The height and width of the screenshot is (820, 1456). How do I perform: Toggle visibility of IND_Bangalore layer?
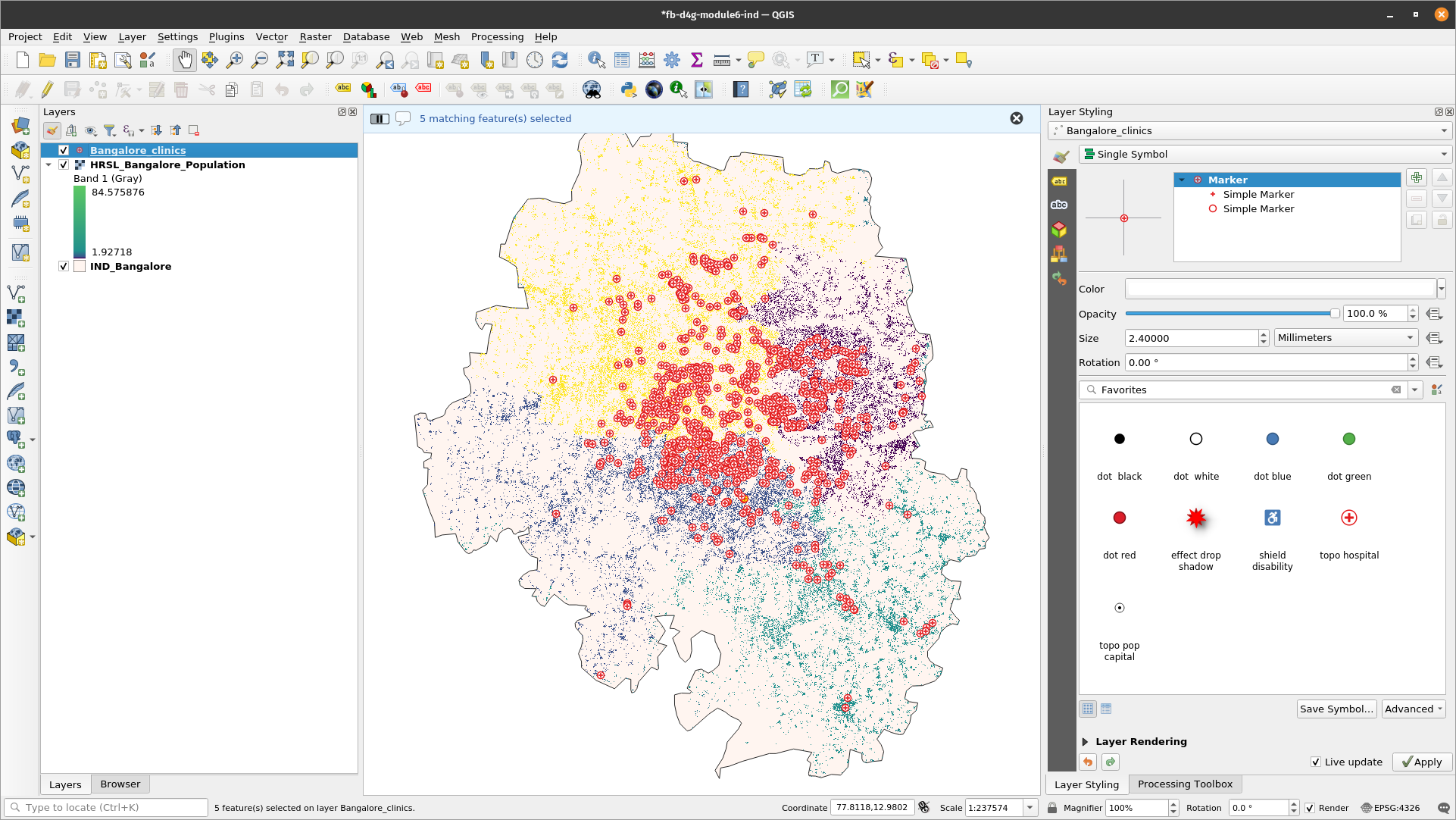click(64, 266)
